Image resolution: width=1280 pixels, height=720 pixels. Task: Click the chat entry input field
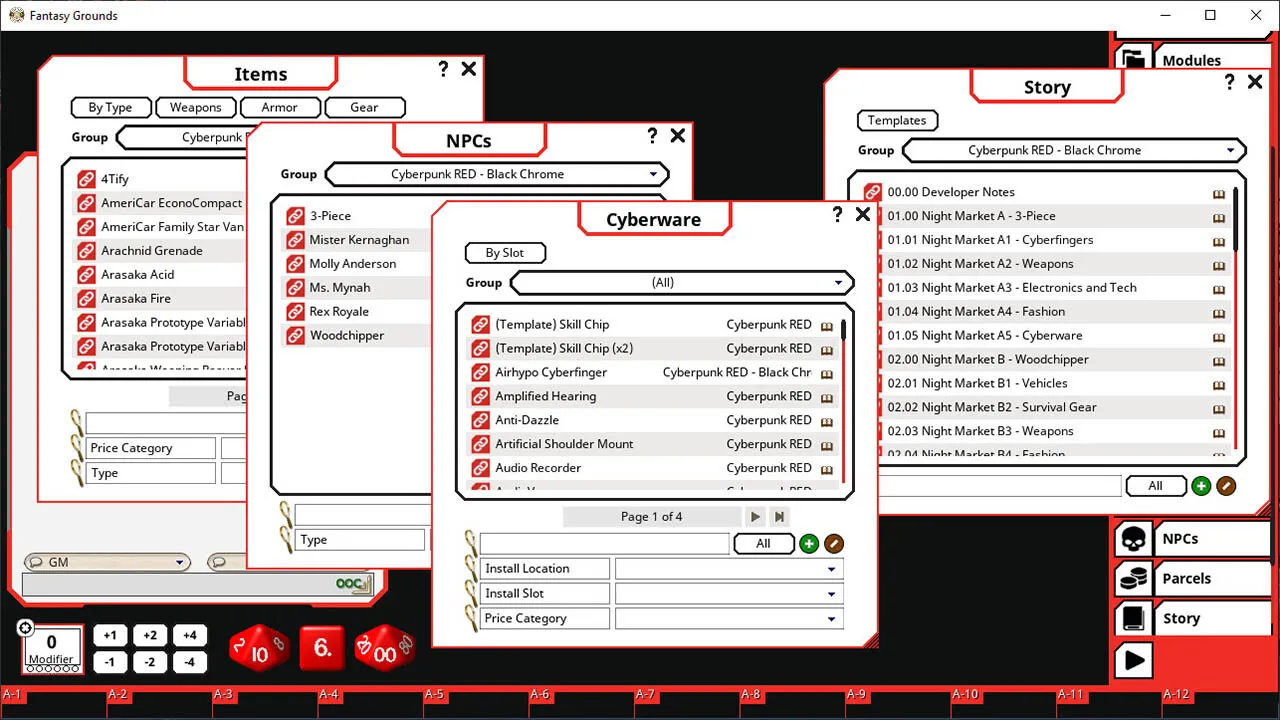click(x=197, y=584)
